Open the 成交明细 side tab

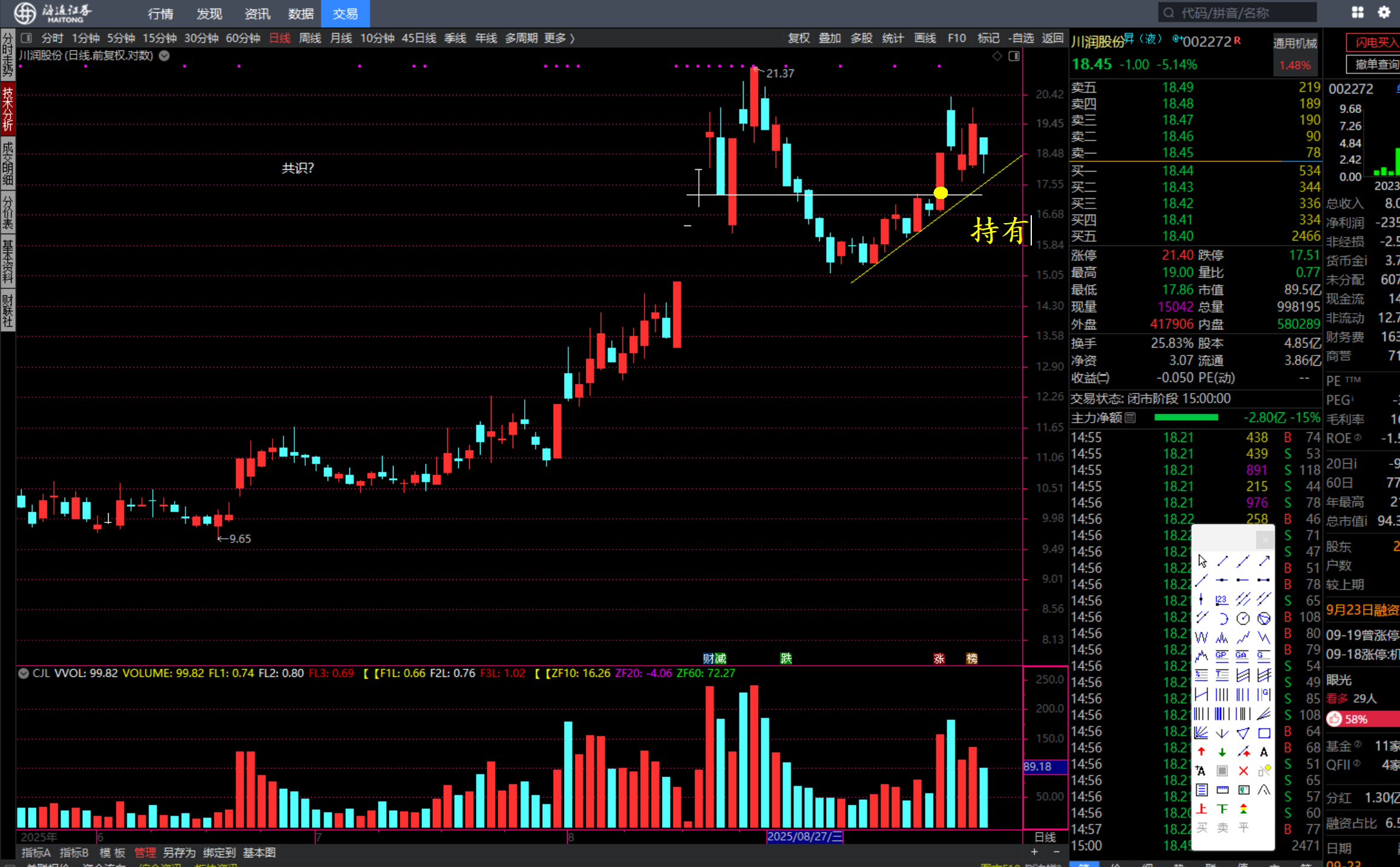[x=7, y=163]
